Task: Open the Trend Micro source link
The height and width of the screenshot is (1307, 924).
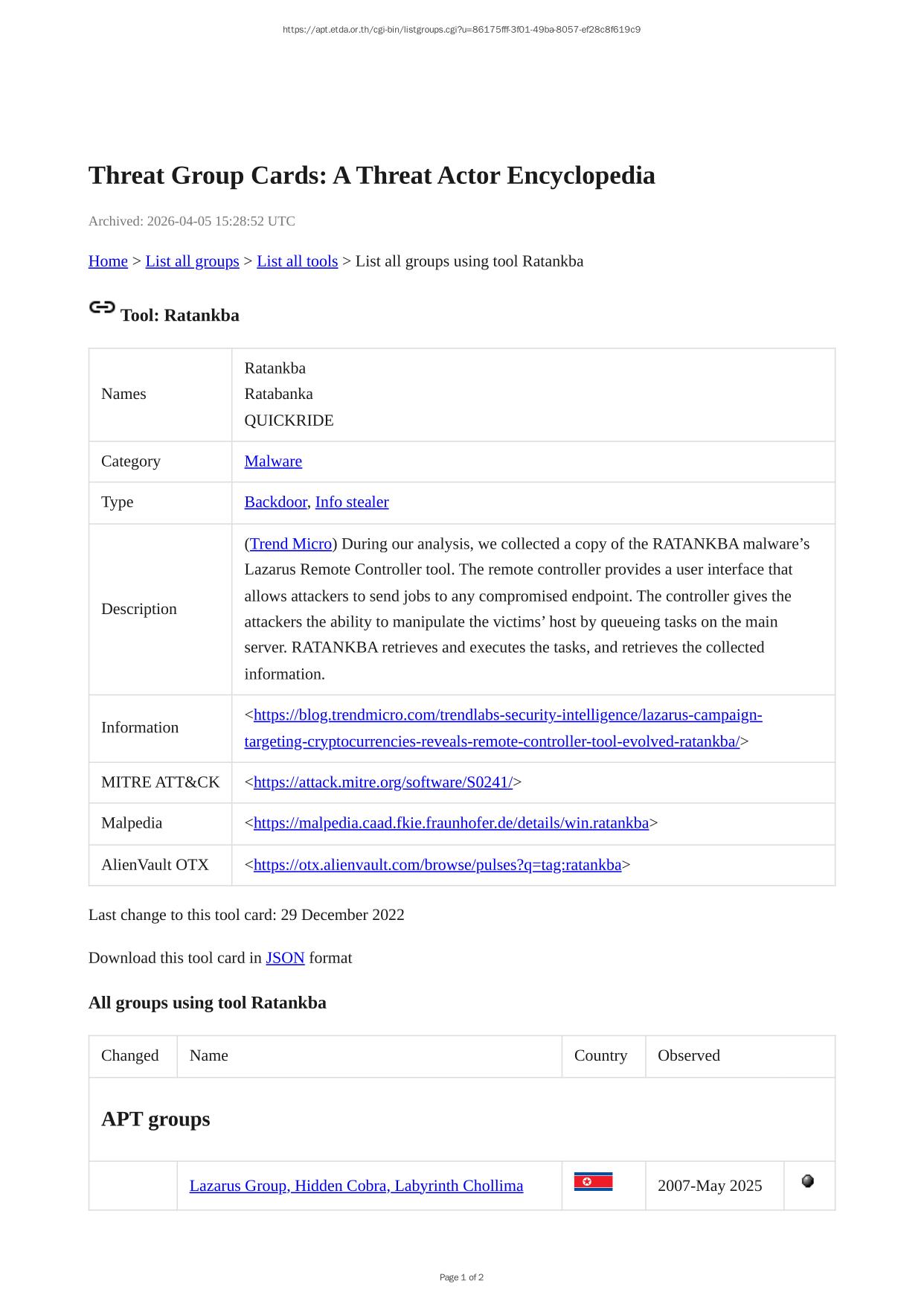Action: tap(291, 544)
